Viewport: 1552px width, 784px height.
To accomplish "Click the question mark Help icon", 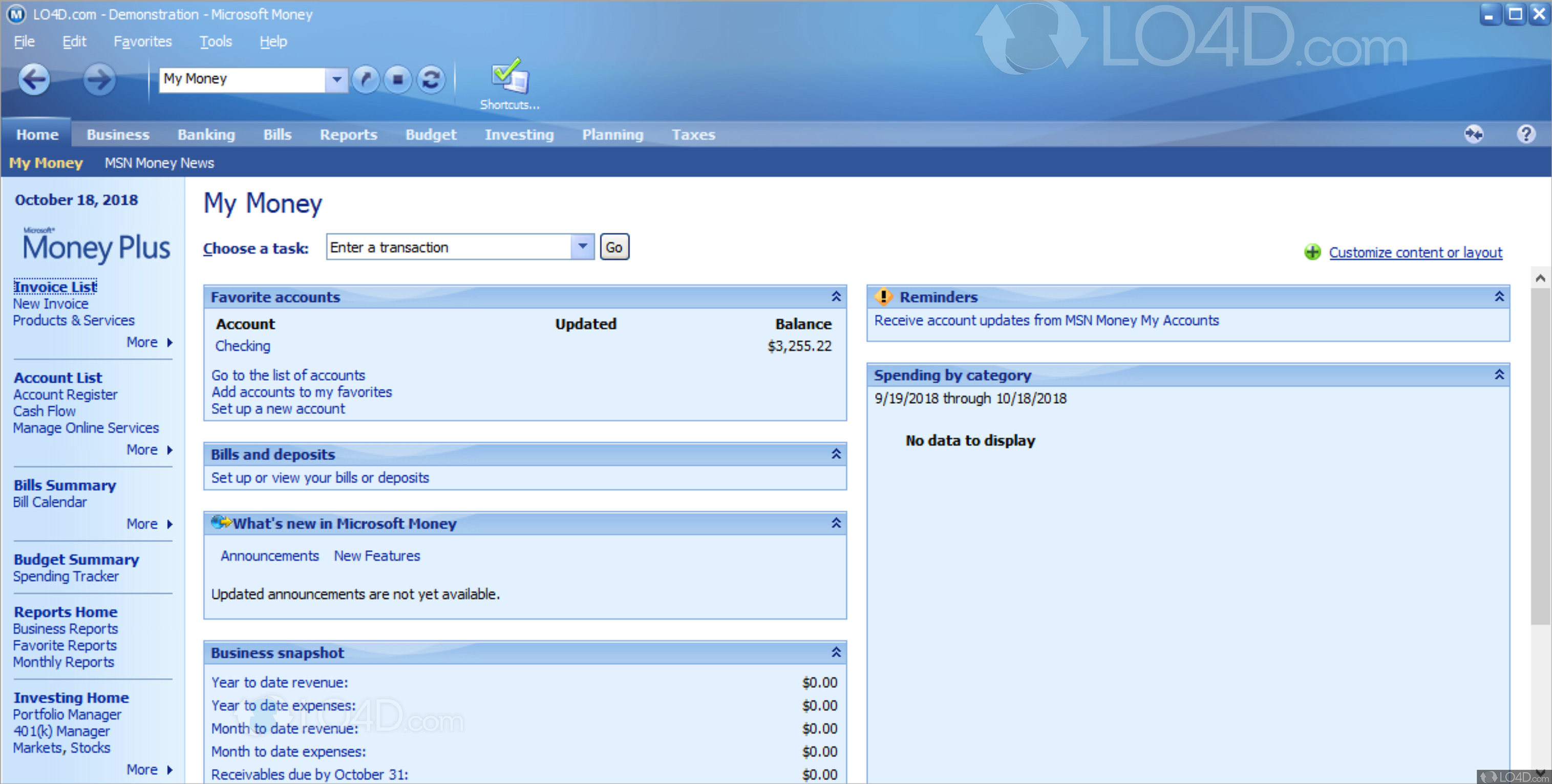I will (x=1525, y=134).
